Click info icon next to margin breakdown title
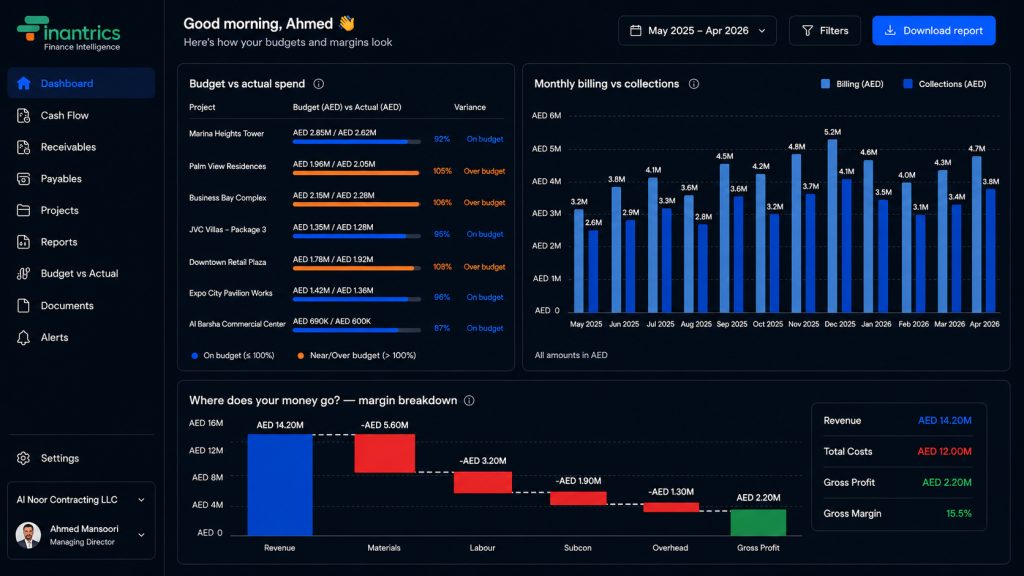This screenshot has height=576, width=1024. (469, 400)
